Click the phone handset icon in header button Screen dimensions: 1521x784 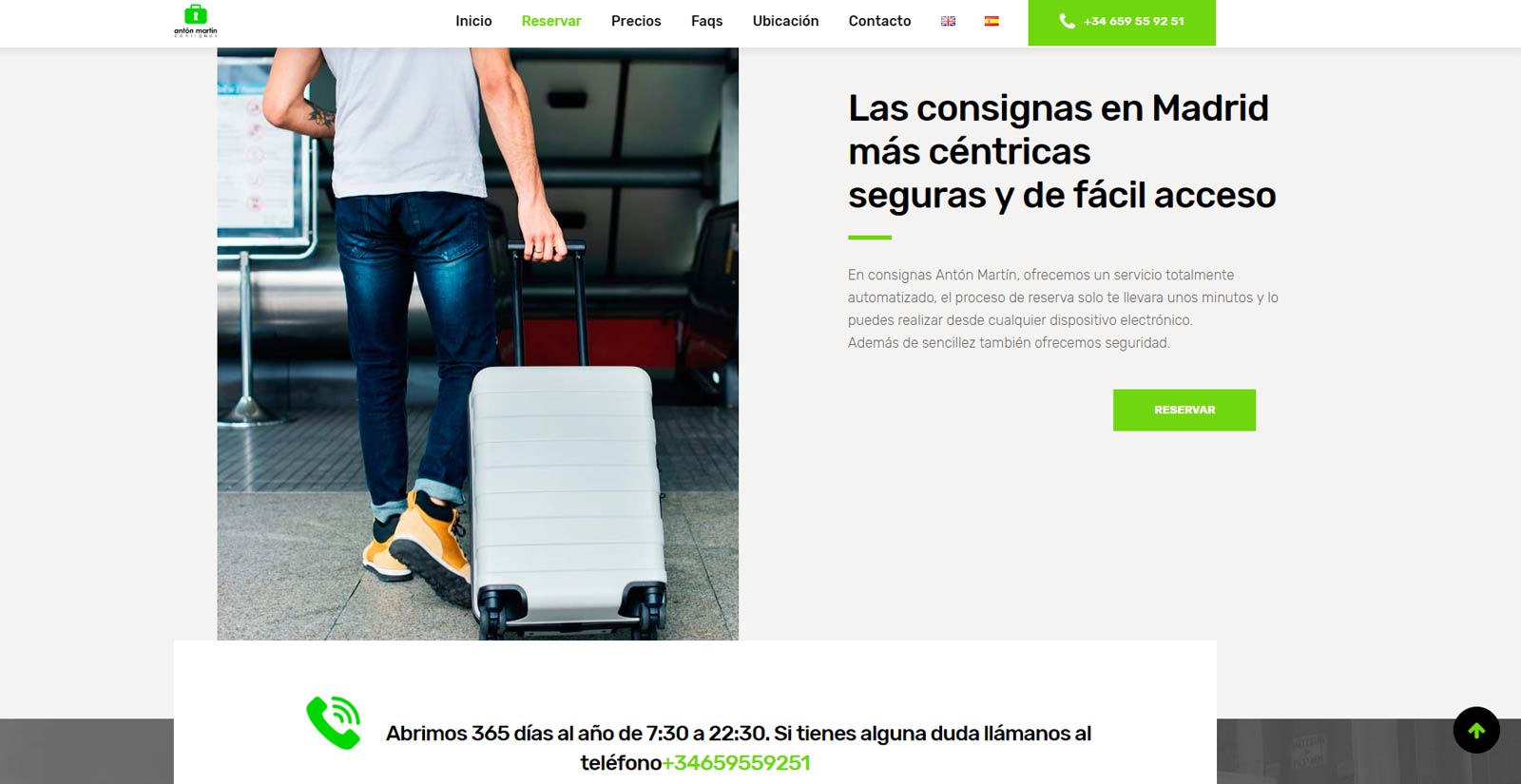click(1067, 21)
